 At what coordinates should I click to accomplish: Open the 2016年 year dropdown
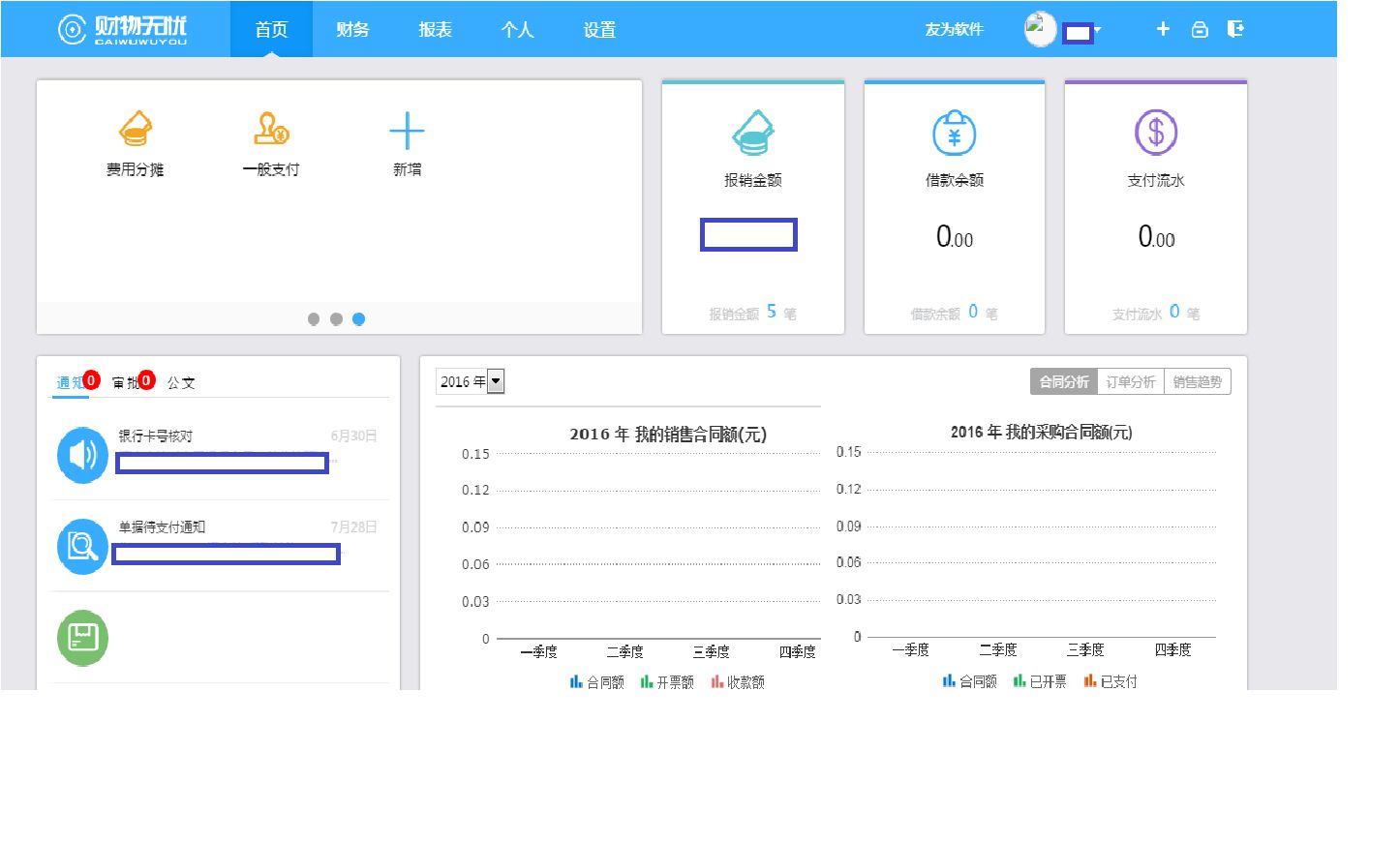(496, 380)
